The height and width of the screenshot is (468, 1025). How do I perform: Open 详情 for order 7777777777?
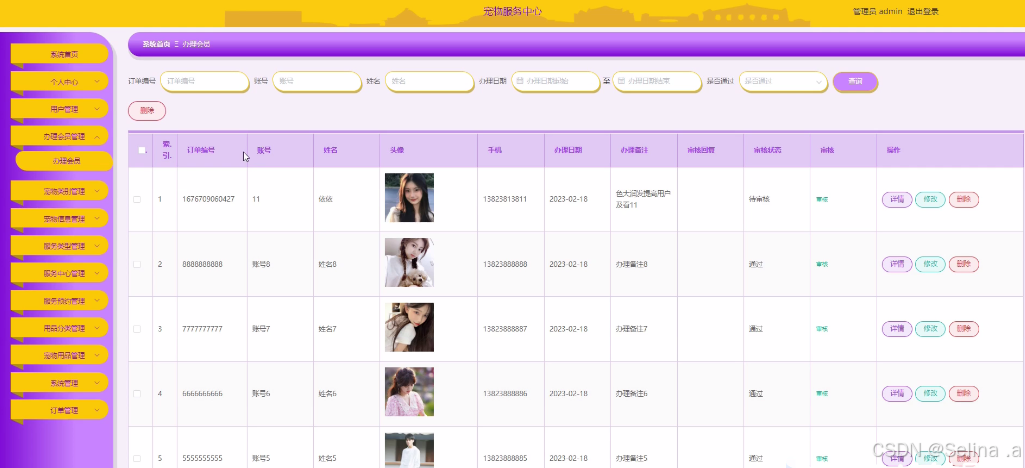click(897, 329)
